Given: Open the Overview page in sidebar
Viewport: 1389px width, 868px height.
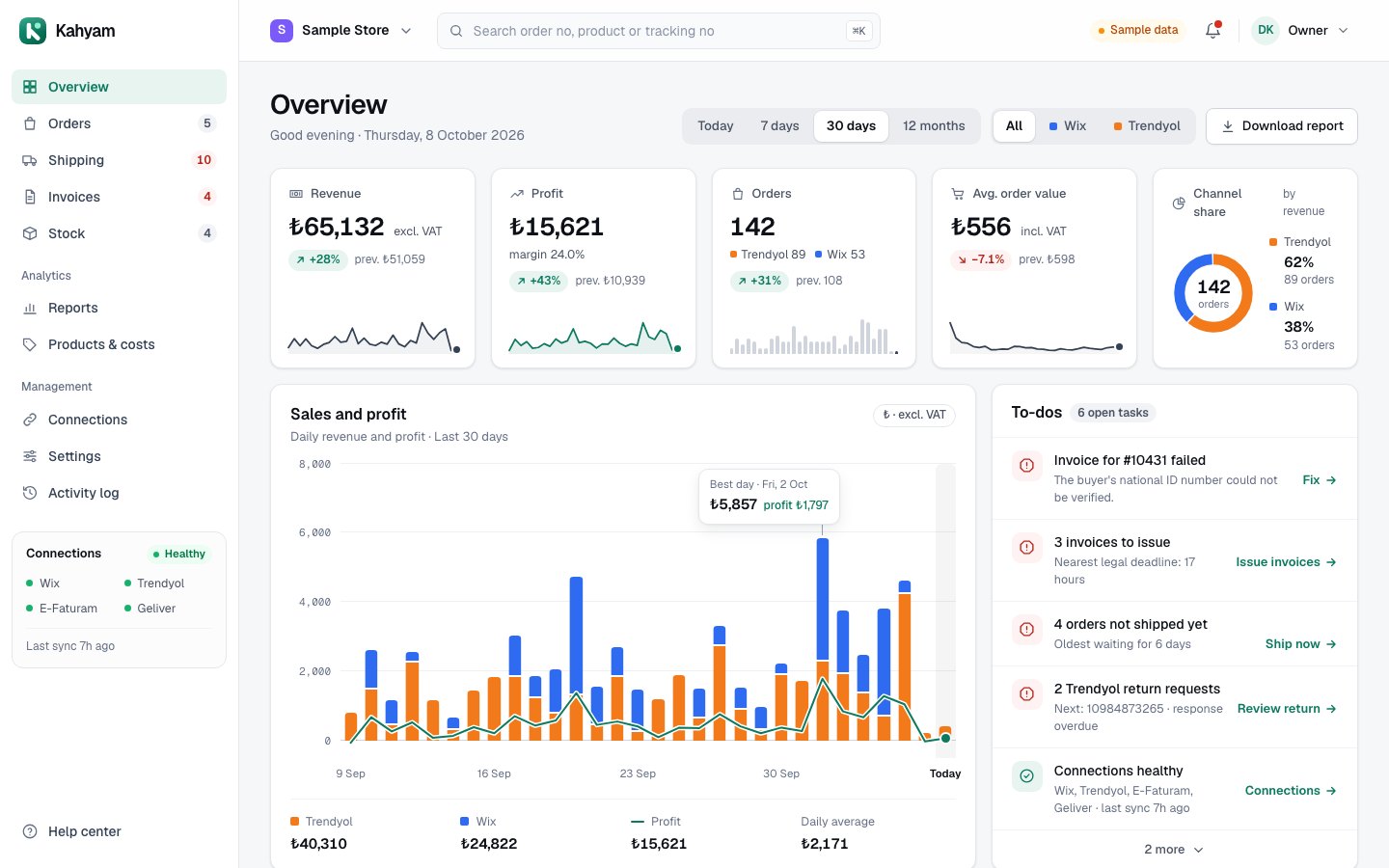Looking at the screenshot, I should [120, 87].
